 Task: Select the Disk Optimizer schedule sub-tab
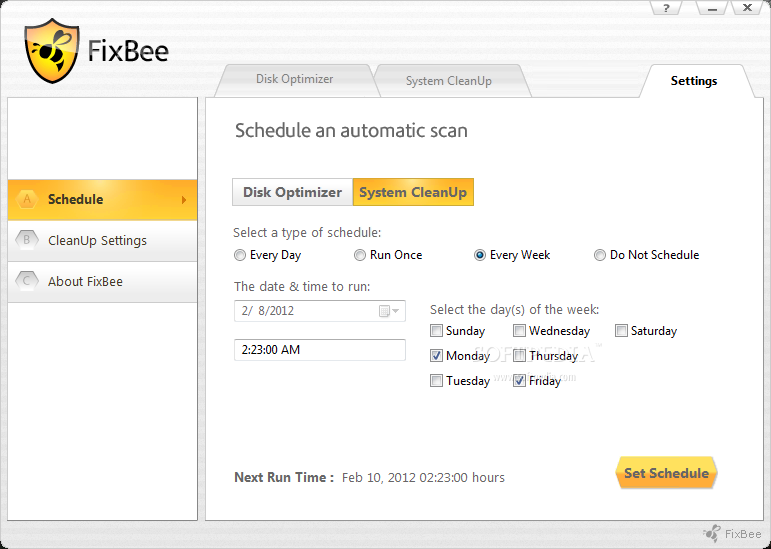[x=293, y=192]
